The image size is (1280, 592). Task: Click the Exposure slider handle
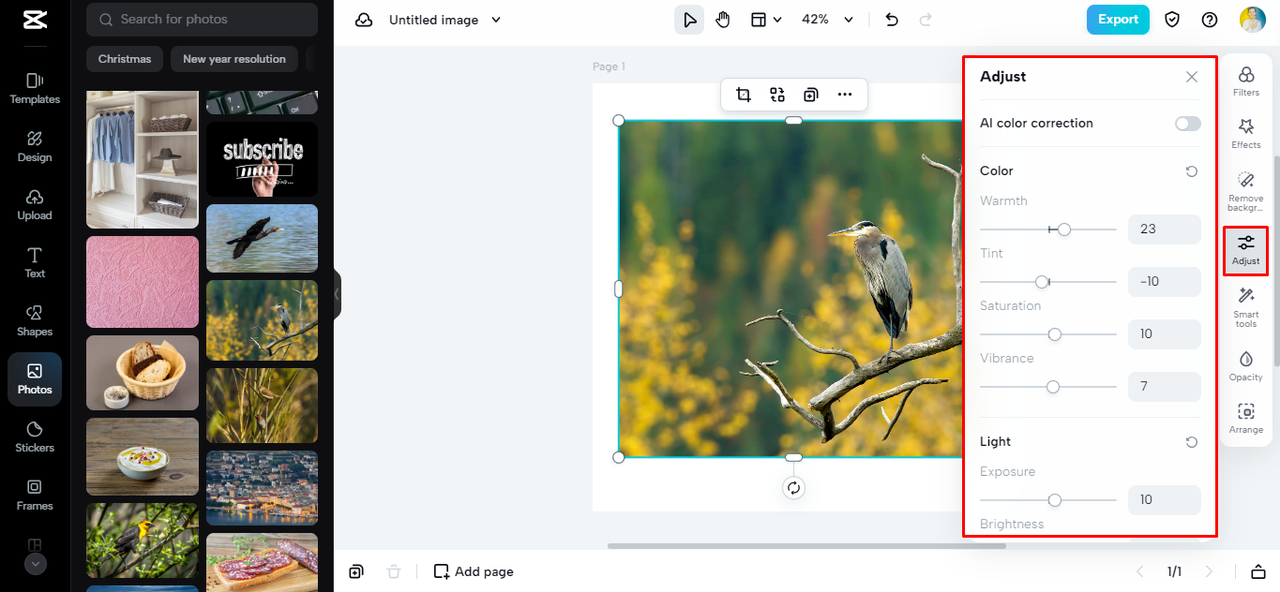coord(1054,499)
